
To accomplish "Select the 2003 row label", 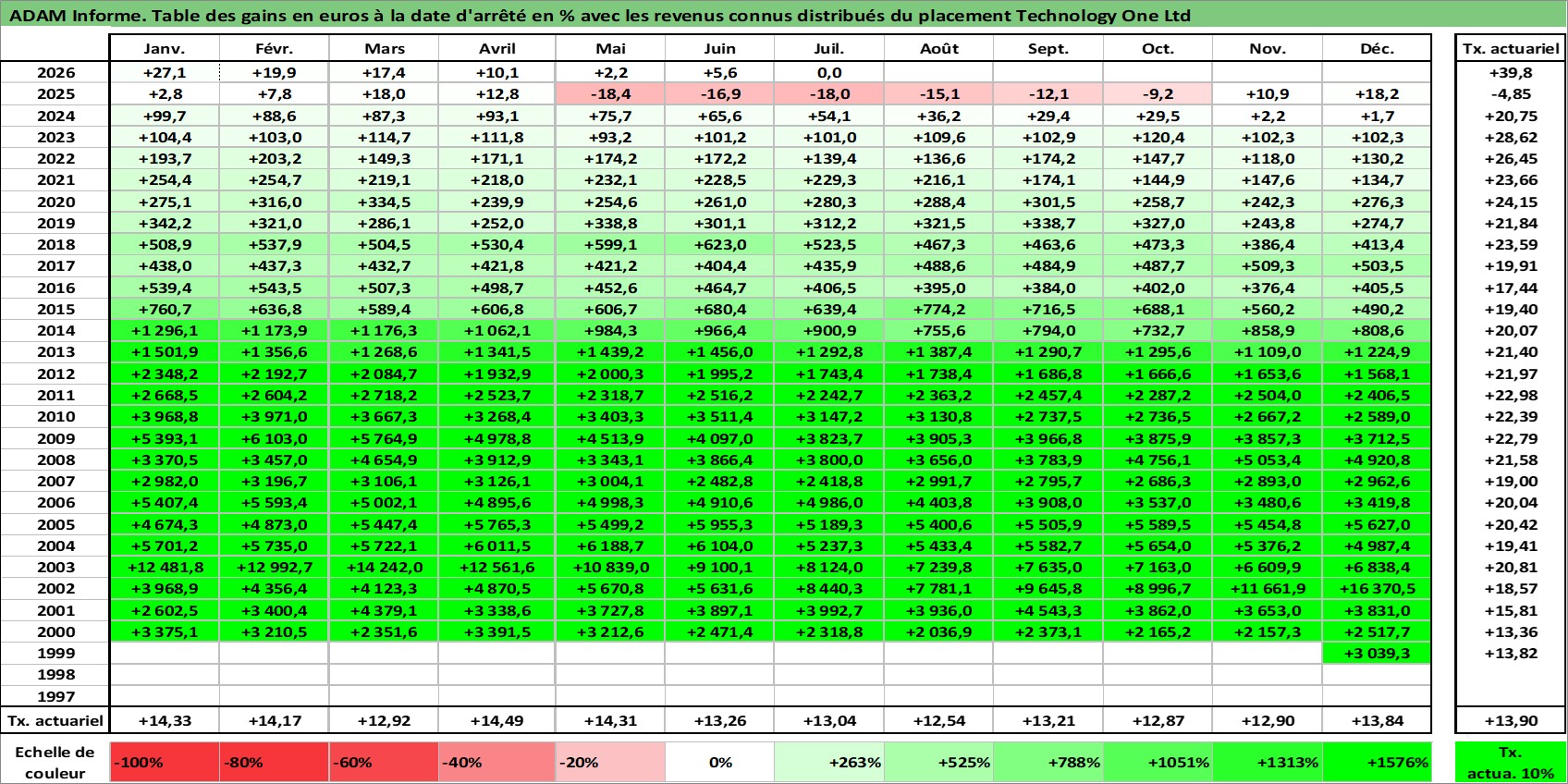I will click(55, 567).
